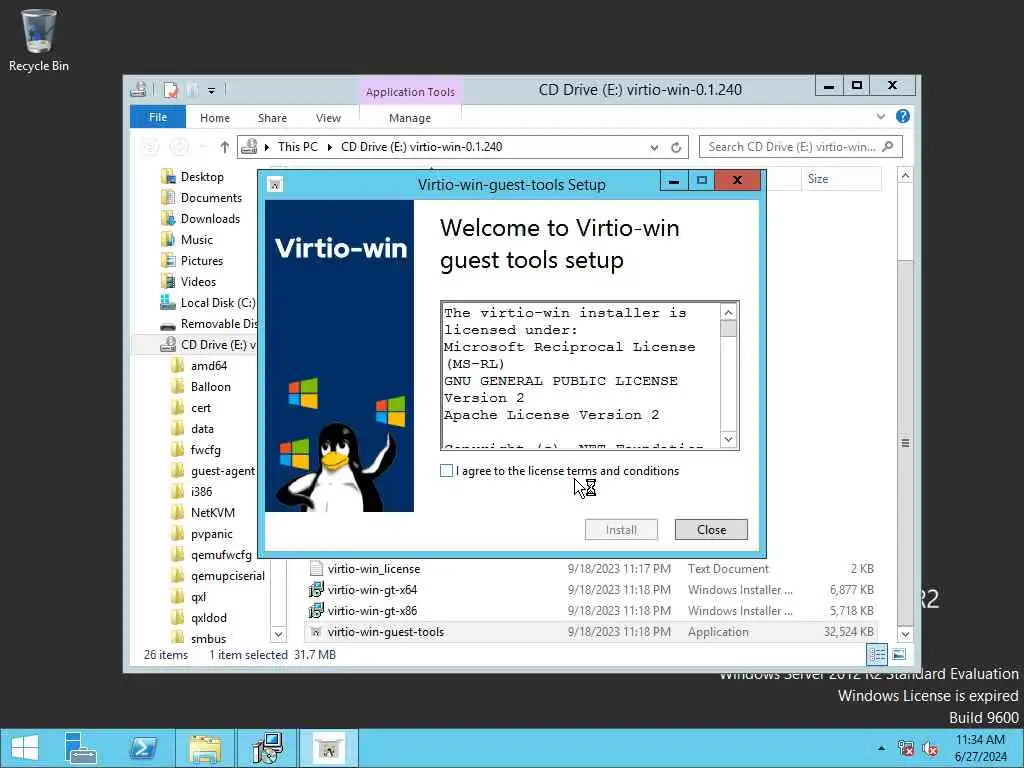Image resolution: width=1024 pixels, height=768 pixels.
Task: Switch to the Home ribbon tab
Action: tap(215, 118)
